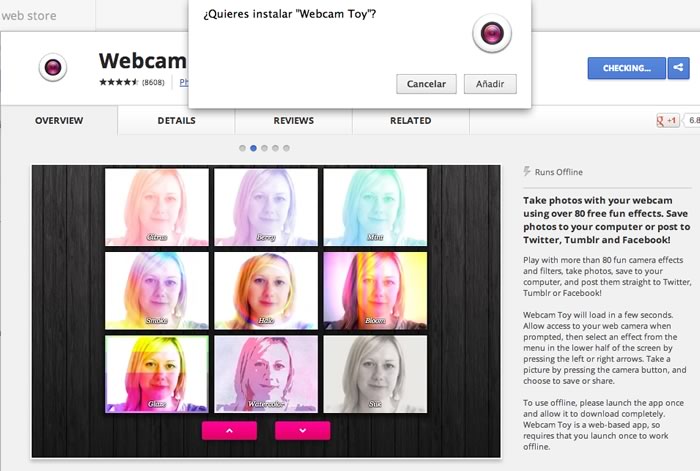
Task: Click the (8608) review count
Action: click(x=153, y=82)
